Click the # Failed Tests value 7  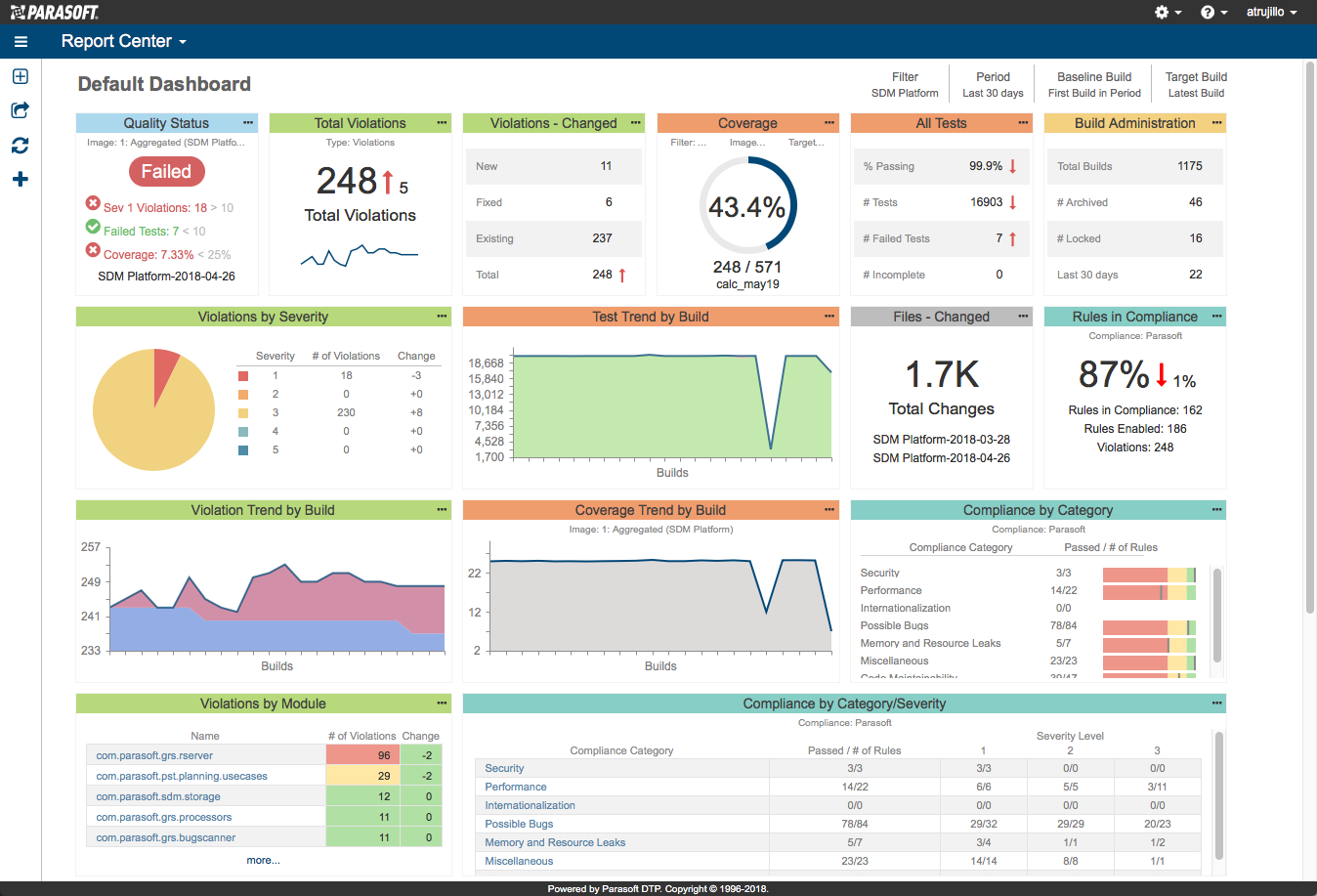click(x=998, y=238)
